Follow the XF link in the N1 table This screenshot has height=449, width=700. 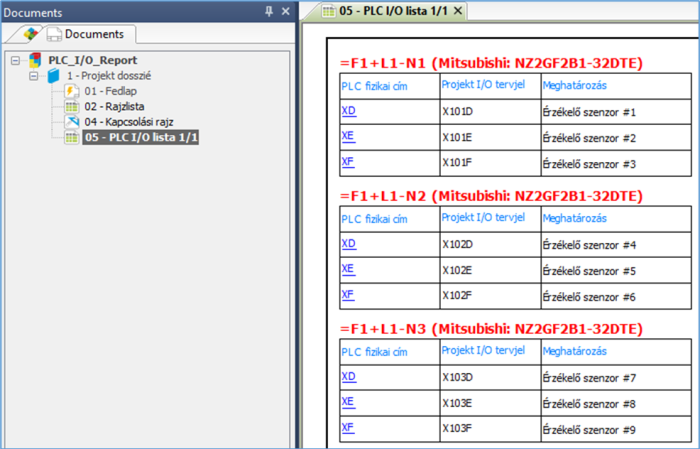point(348,162)
